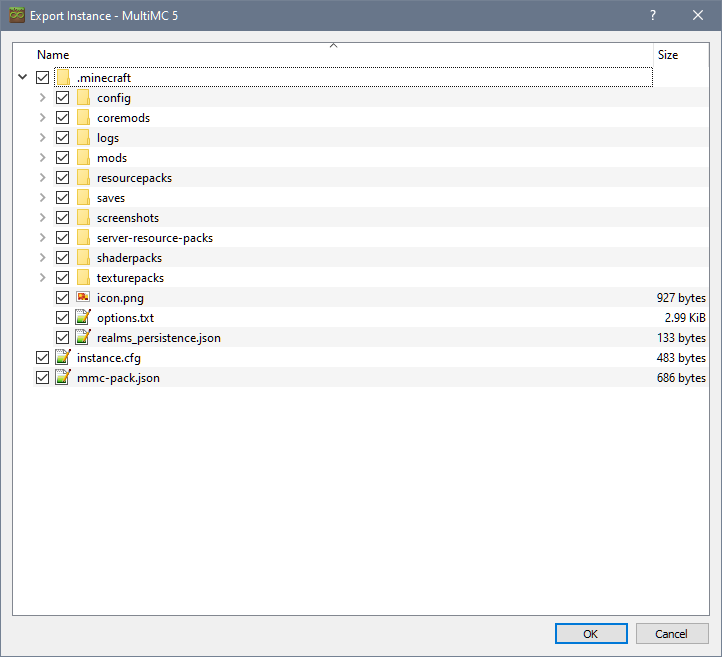This screenshot has width=722, height=657.
Task: Expand the config folder tree
Action: (x=42, y=98)
